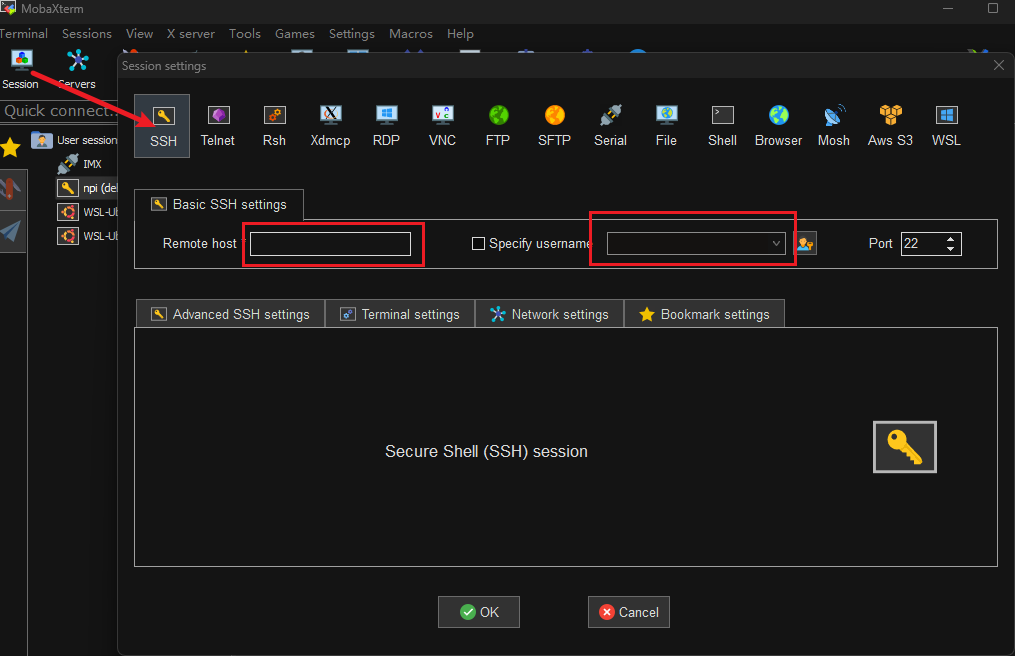Open the credentials manager user icon
The image size is (1015, 656).
(805, 243)
